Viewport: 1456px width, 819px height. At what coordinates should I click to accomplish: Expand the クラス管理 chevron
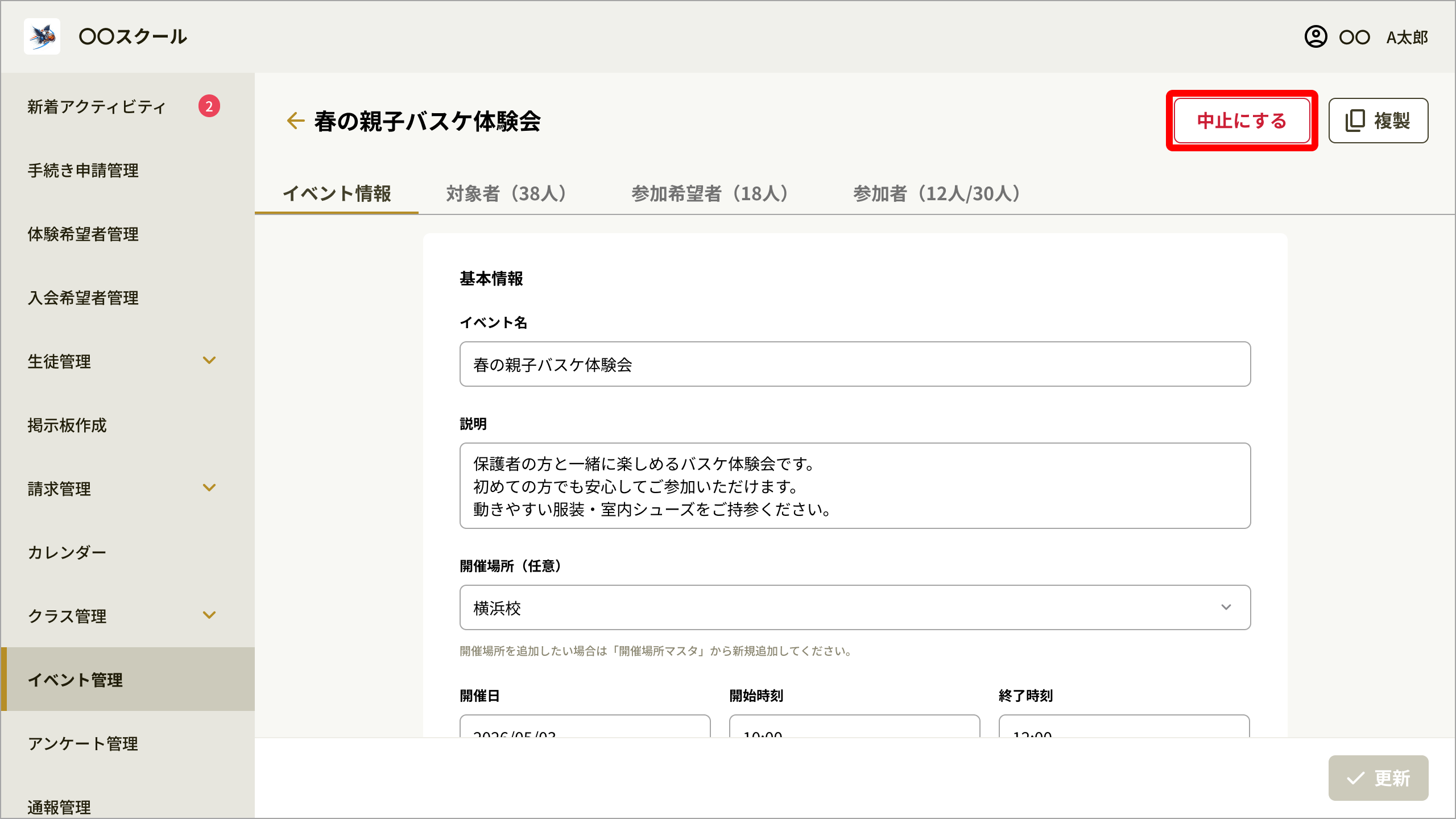click(209, 615)
